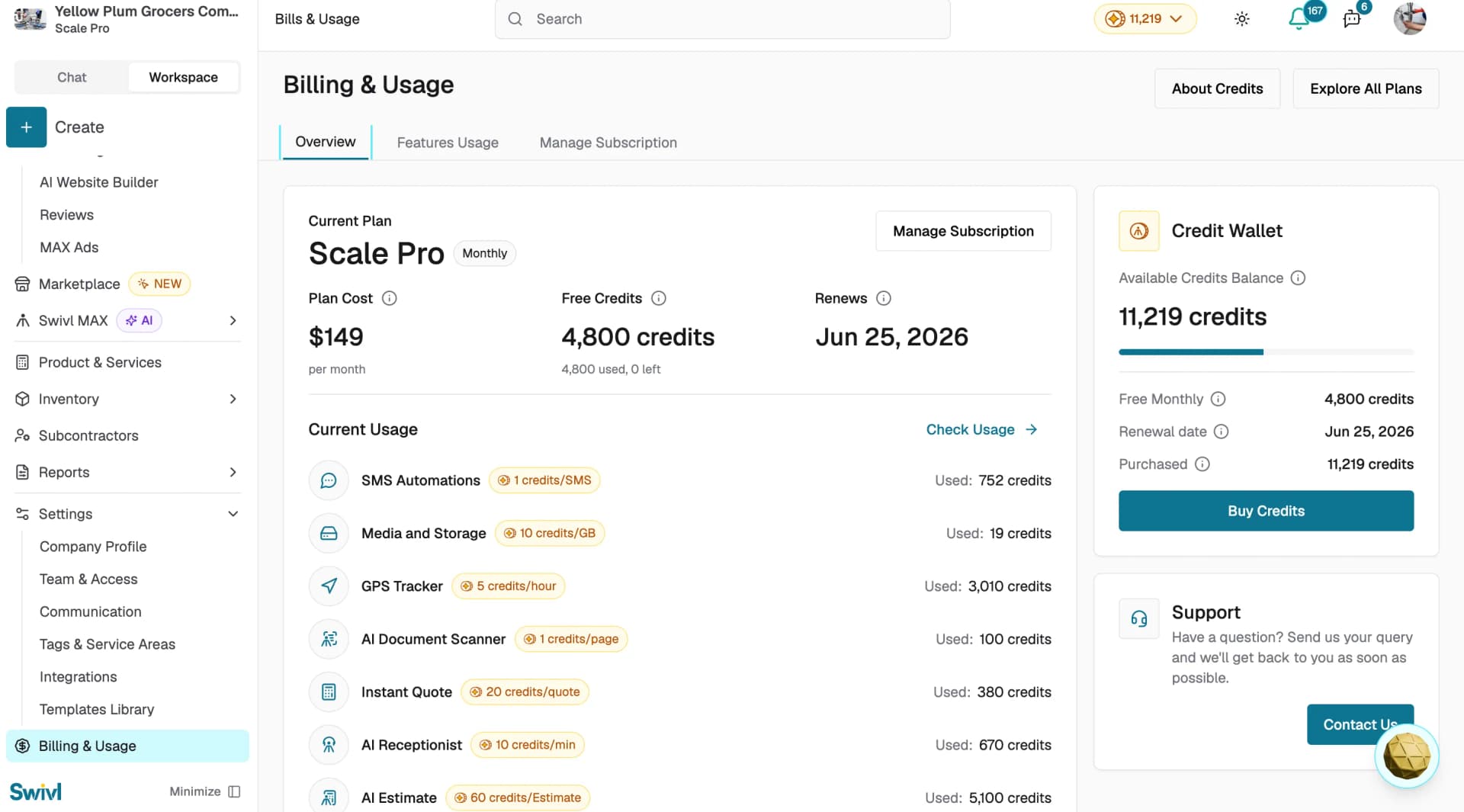Viewport: 1464px width, 812px height.
Task: Click the '5 credits/hour' rate badge
Action: 509,586
